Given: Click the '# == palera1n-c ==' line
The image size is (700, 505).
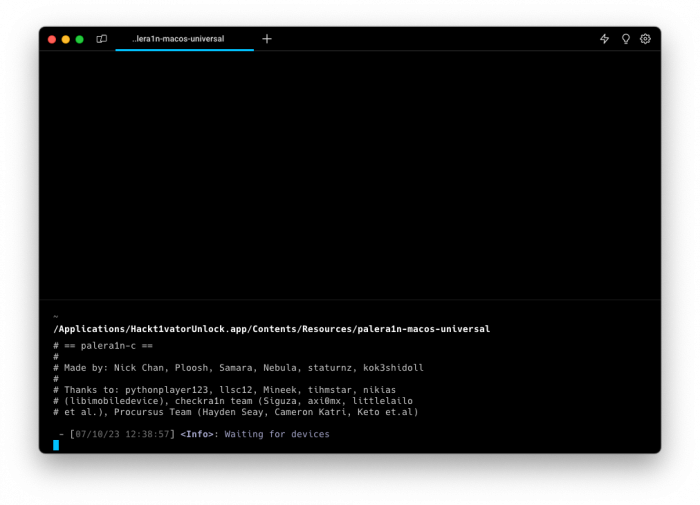Looking at the screenshot, I should click(103, 346).
